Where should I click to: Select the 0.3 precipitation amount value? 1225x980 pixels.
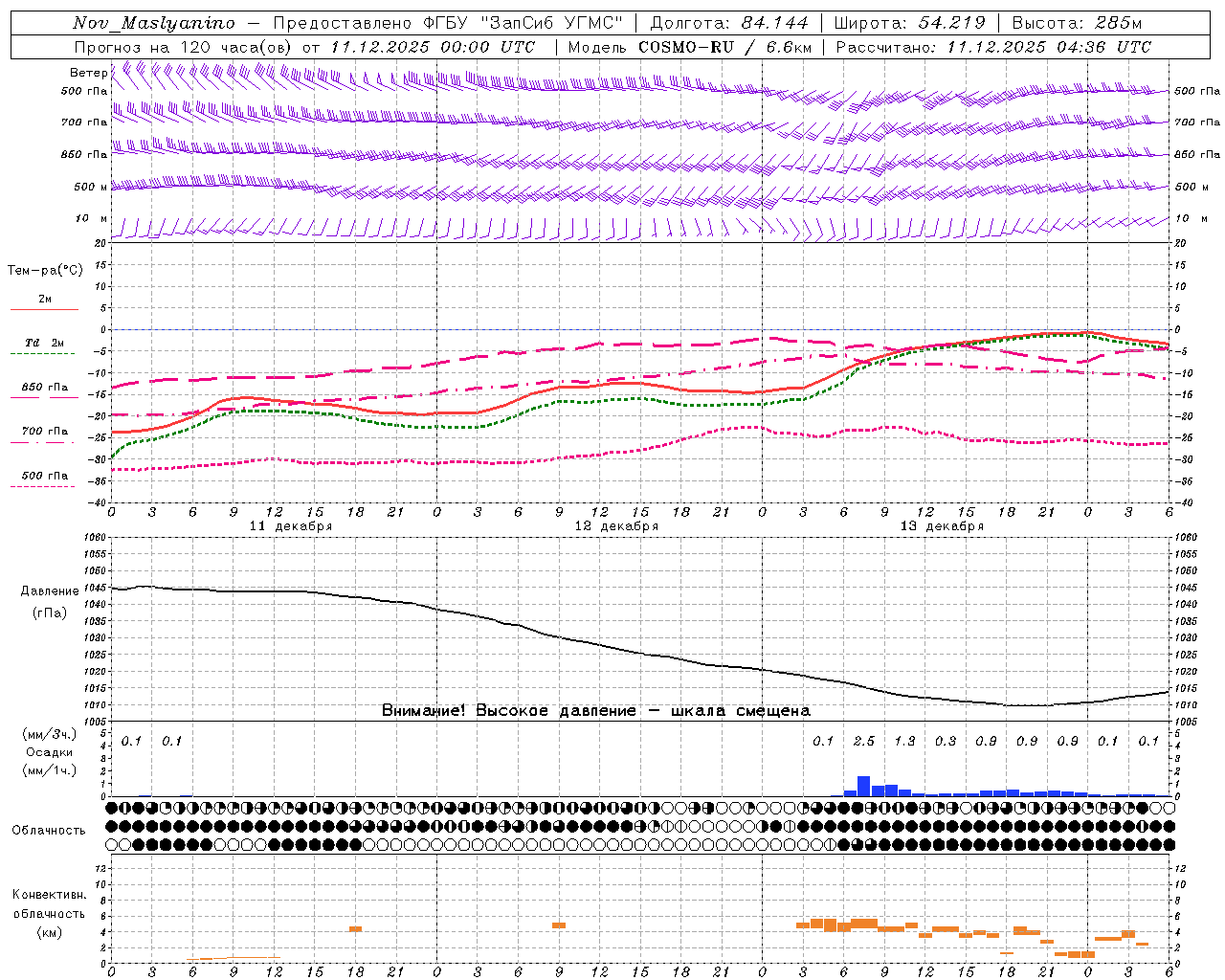[946, 741]
